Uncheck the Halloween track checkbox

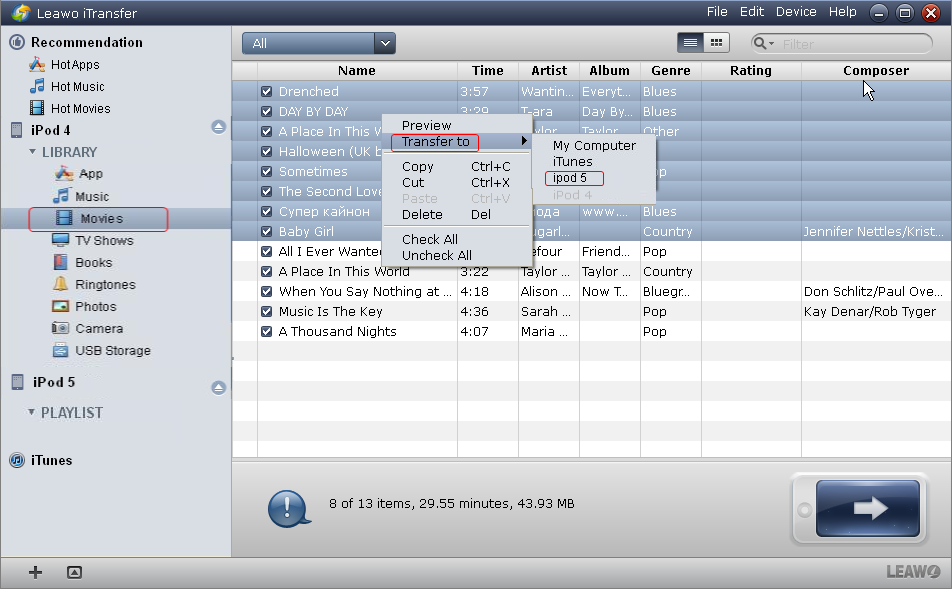[266, 151]
